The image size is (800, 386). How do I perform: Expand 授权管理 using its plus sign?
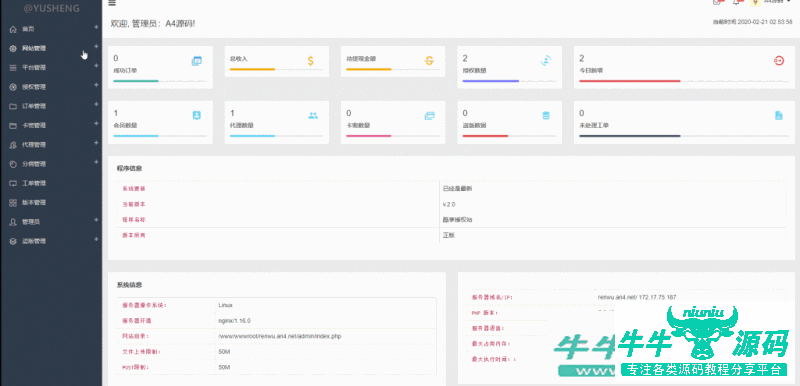pyautogui.click(x=96, y=85)
